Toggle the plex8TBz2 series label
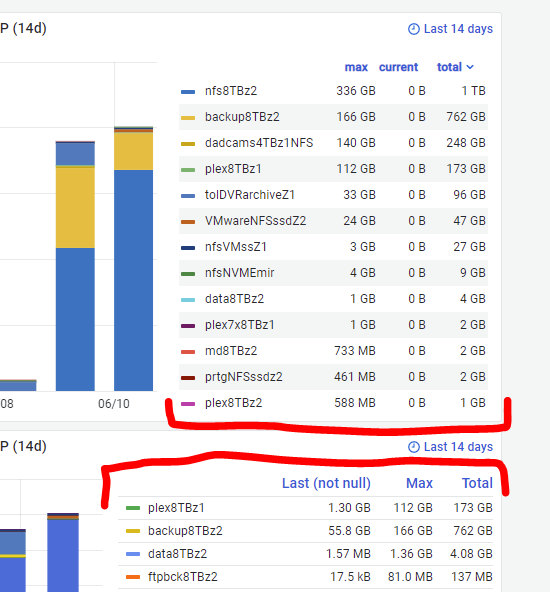Screen dimensions: 550x592 click(x=233, y=403)
